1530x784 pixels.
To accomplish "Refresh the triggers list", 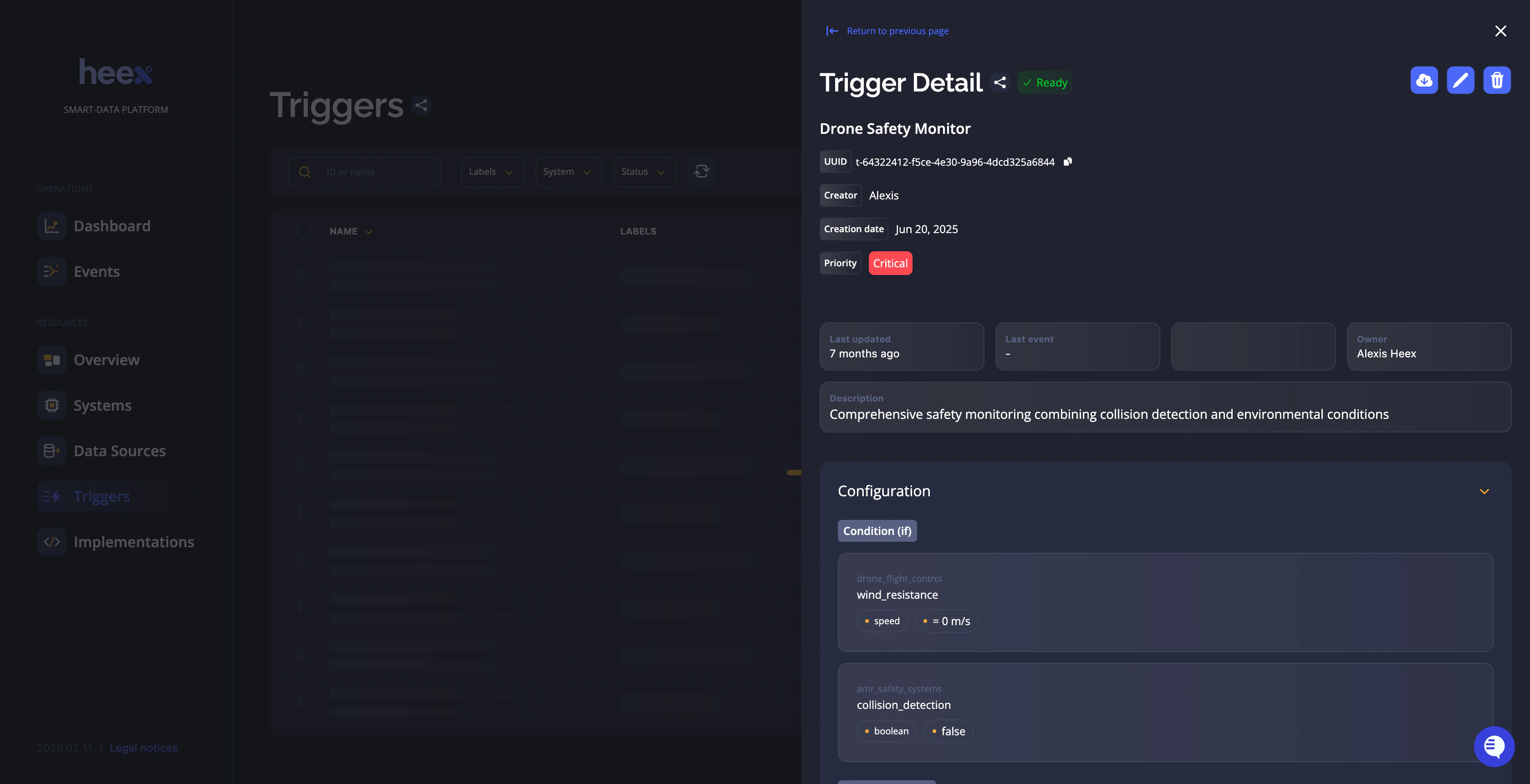I will pos(701,172).
